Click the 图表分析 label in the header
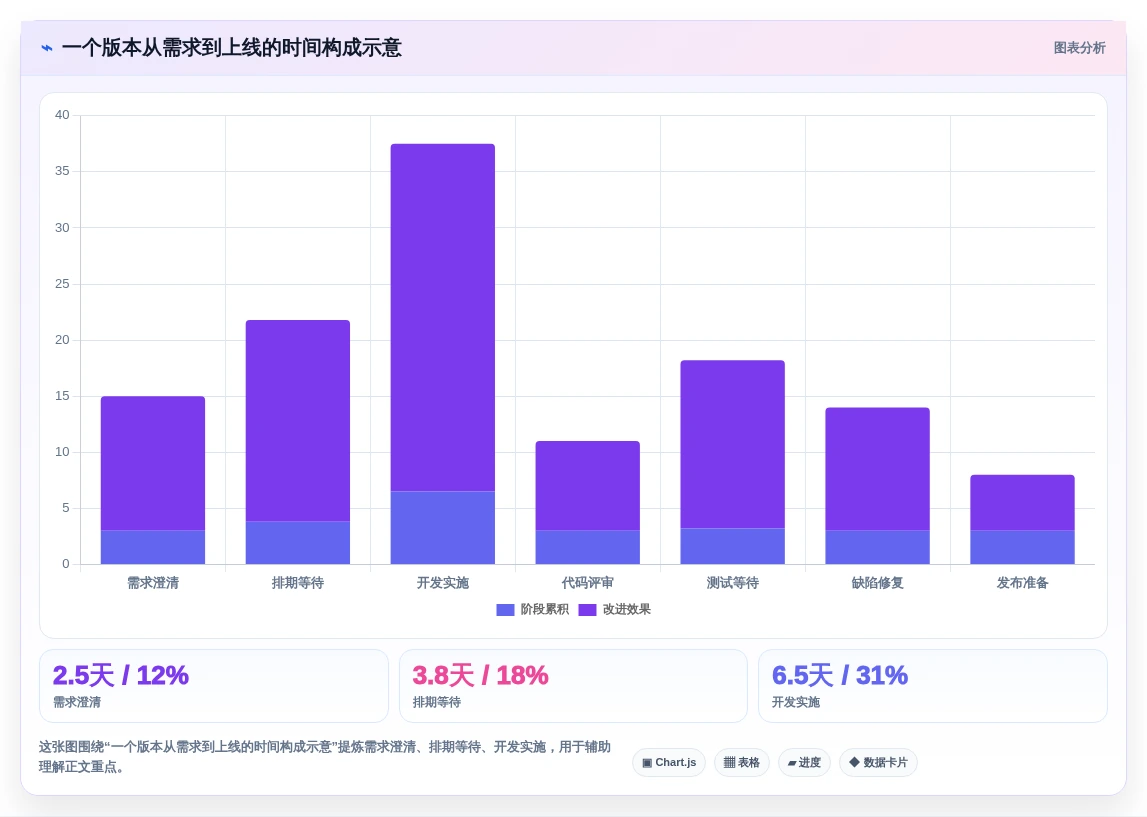The width and height of the screenshot is (1147, 817). click(x=1079, y=48)
